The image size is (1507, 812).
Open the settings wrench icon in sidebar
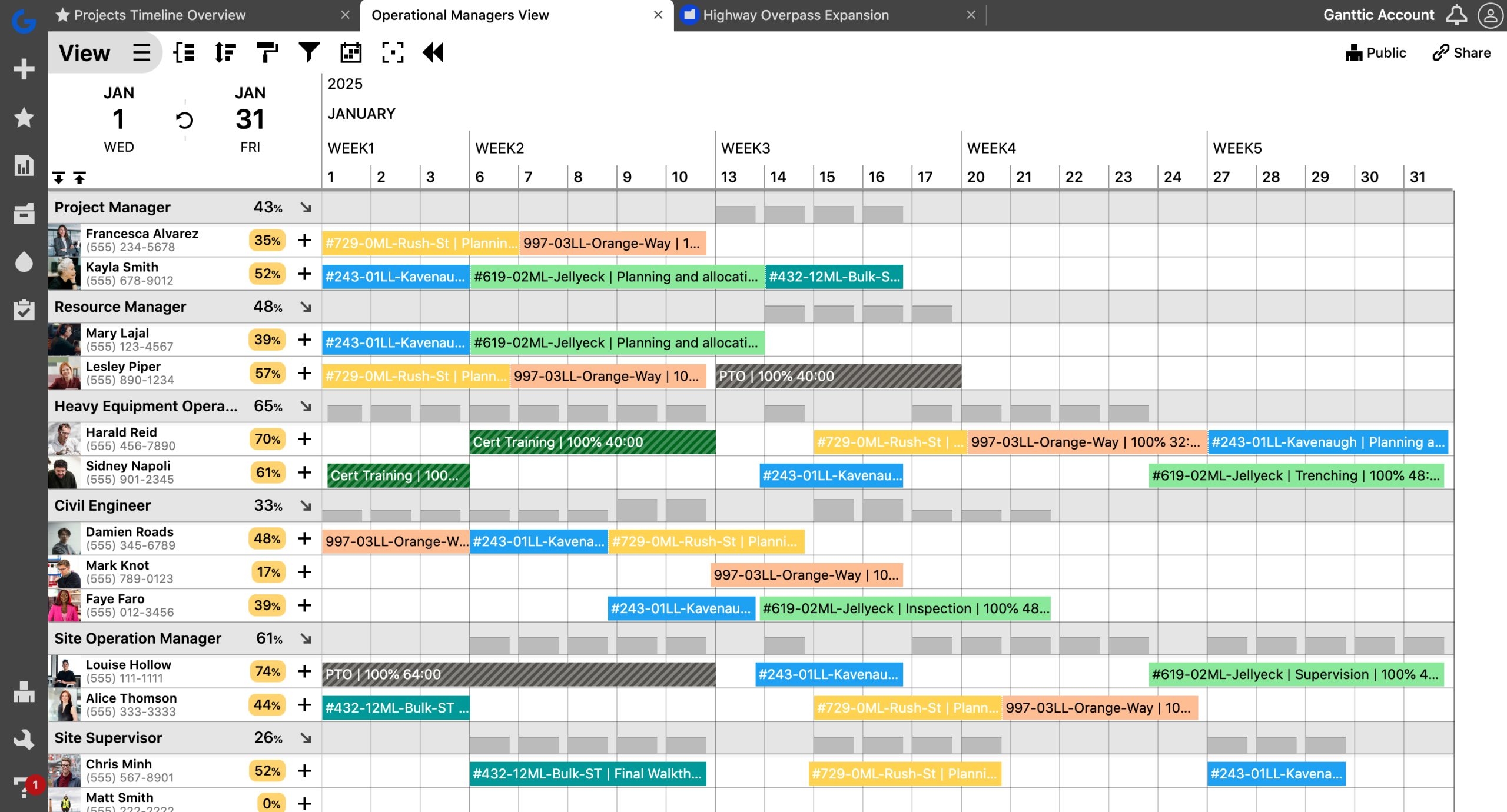[x=24, y=740]
